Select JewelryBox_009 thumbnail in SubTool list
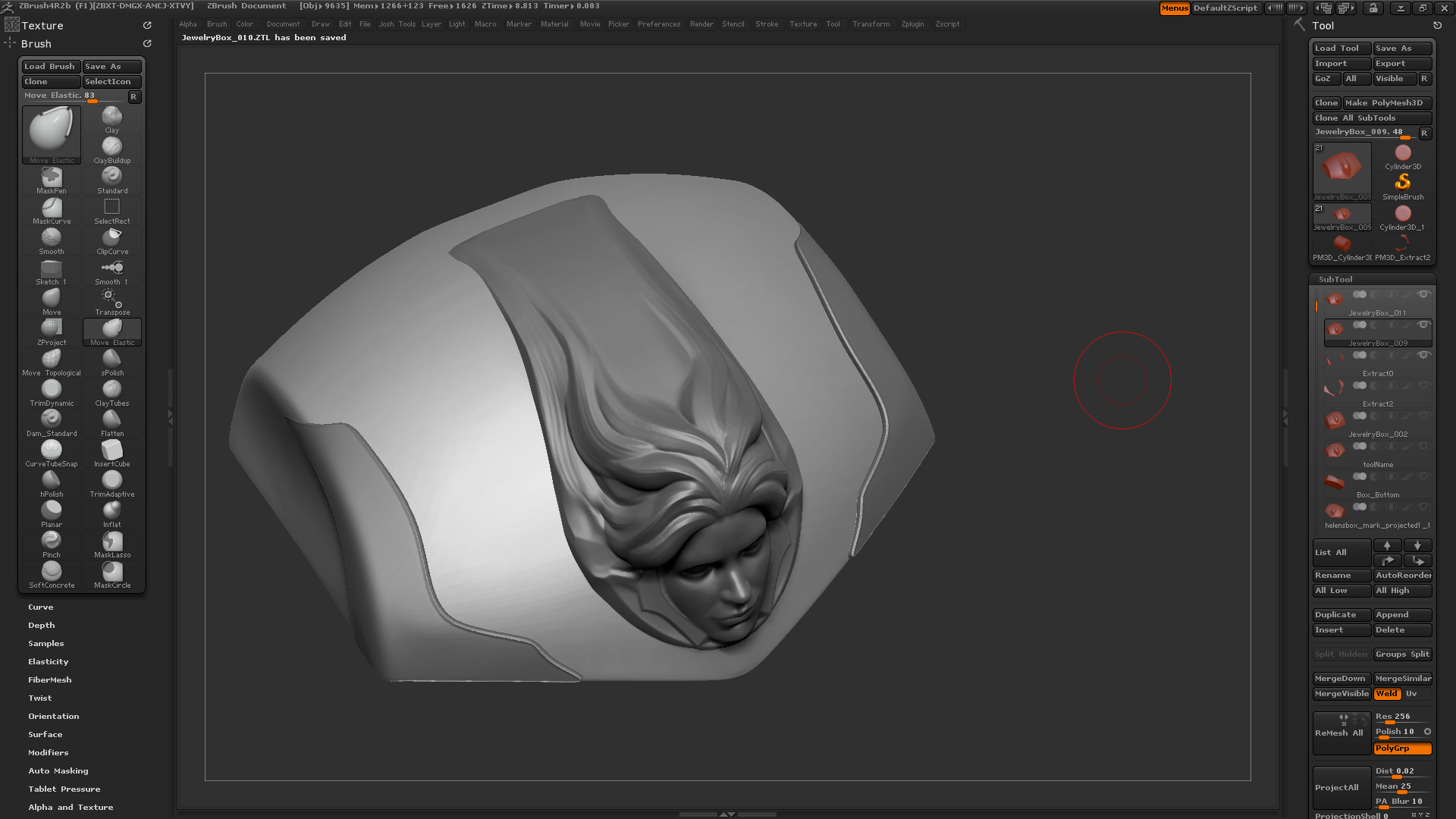1456x819 pixels. (x=1334, y=329)
